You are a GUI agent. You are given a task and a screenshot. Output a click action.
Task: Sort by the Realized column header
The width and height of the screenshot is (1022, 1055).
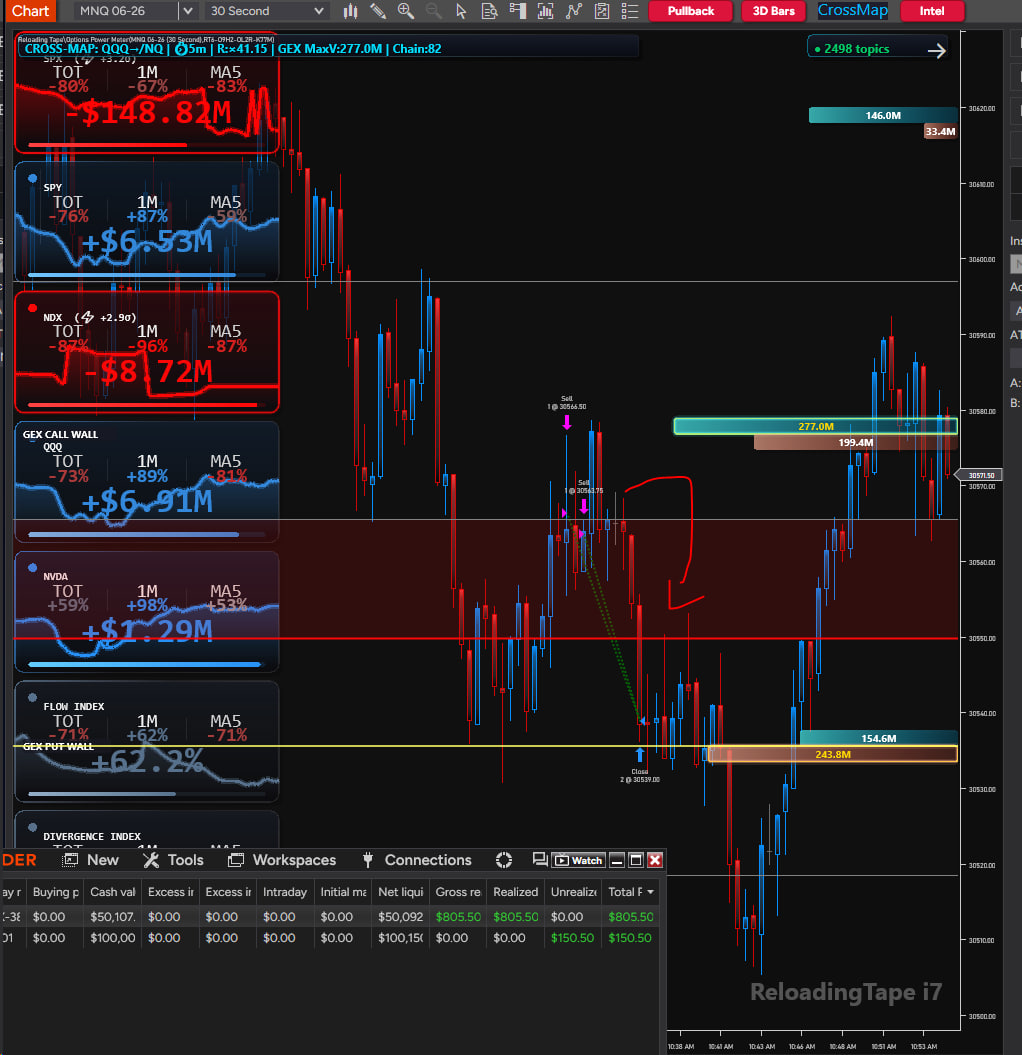[x=515, y=892]
